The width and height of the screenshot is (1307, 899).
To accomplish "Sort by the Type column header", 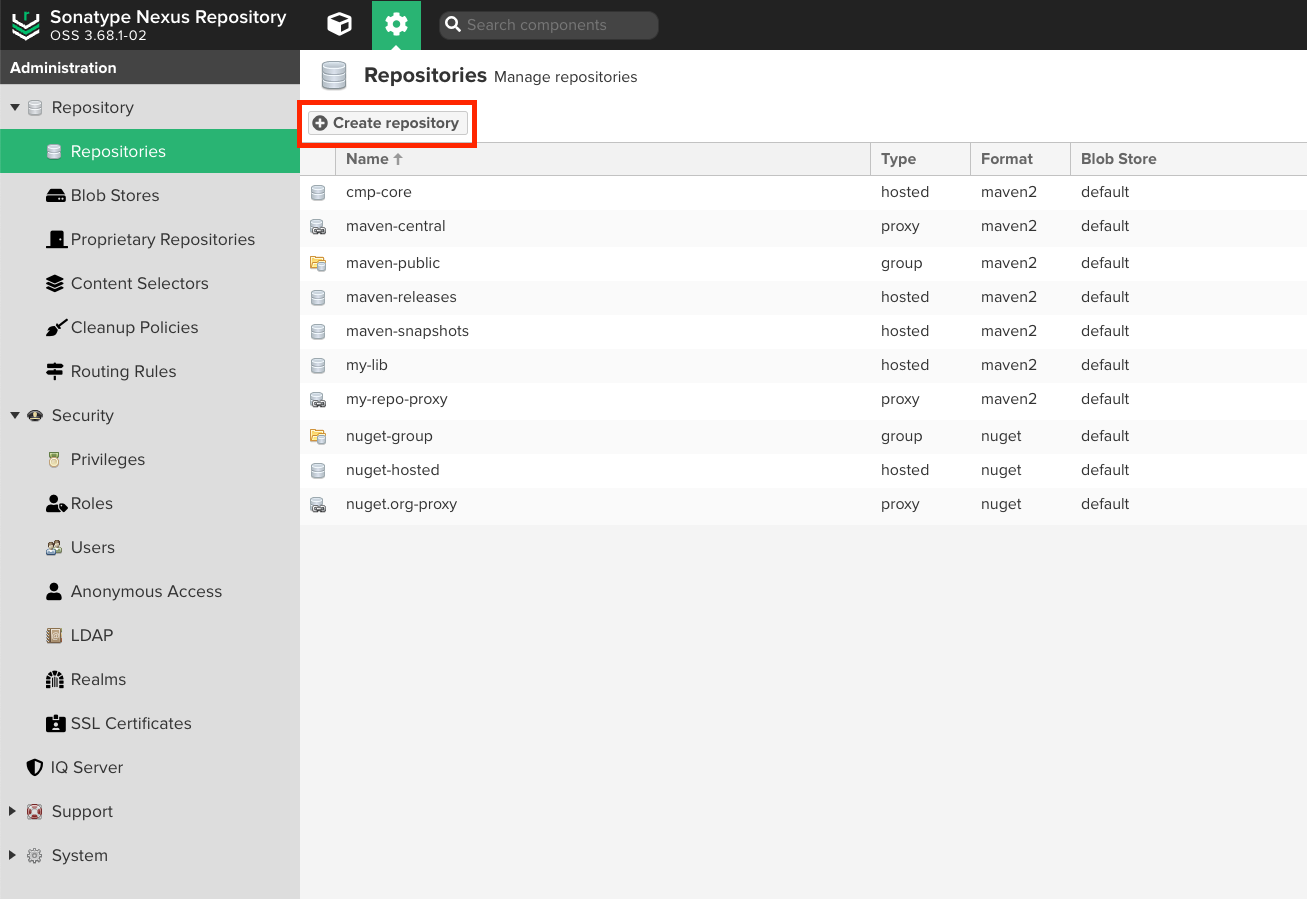I will [x=920, y=159].
